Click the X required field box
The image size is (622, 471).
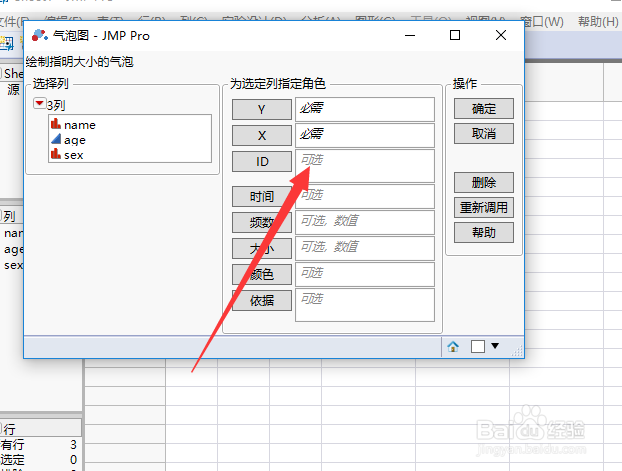[x=365, y=135]
